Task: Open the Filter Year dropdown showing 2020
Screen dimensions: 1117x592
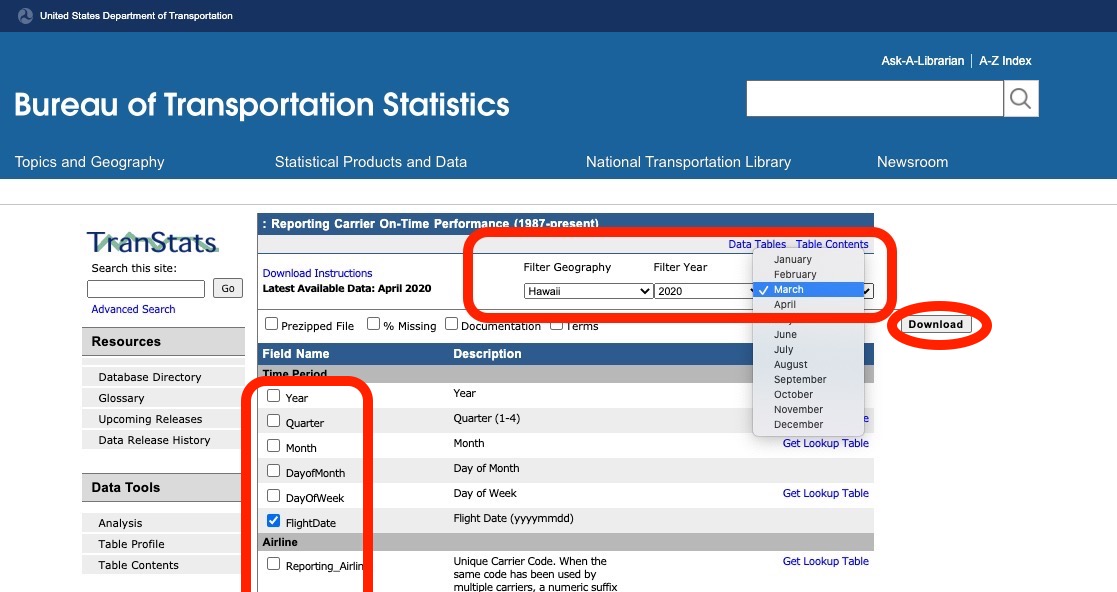Action: tap(704, 291)
